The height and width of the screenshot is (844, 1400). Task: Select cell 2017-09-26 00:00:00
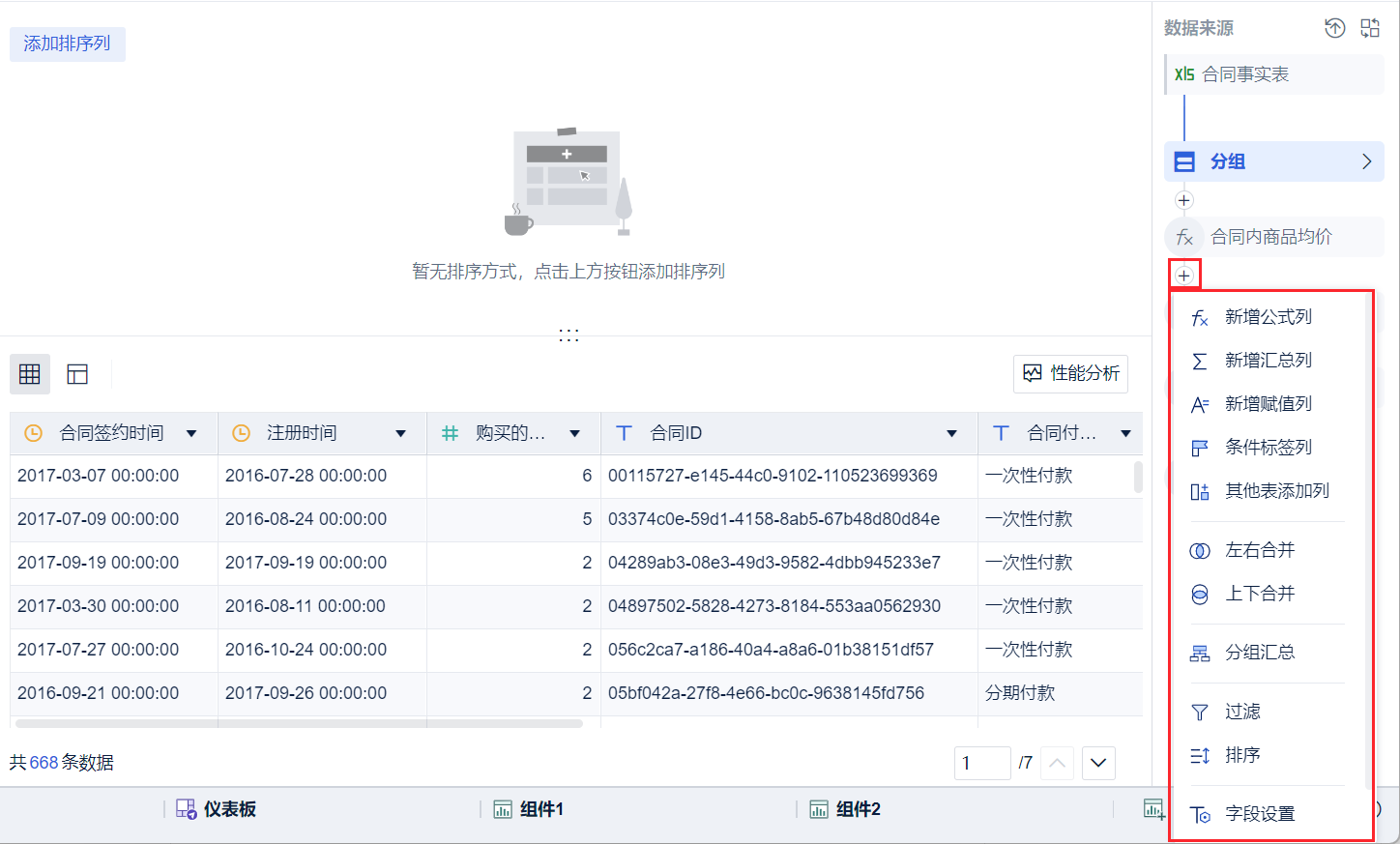[322, 693]
